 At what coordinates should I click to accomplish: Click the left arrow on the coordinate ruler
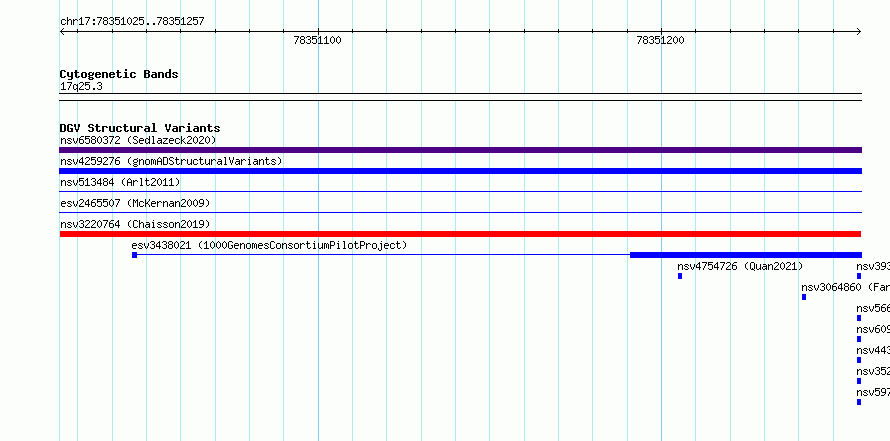coord(62,31)
